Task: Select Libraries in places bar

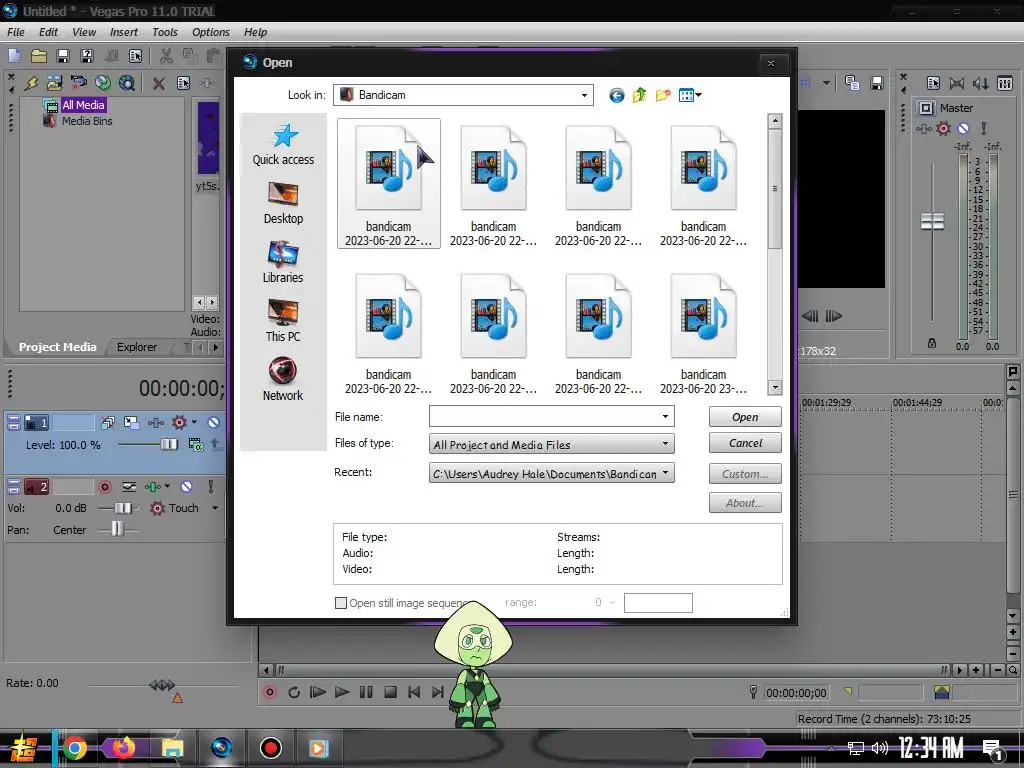Action: (283, 263)
